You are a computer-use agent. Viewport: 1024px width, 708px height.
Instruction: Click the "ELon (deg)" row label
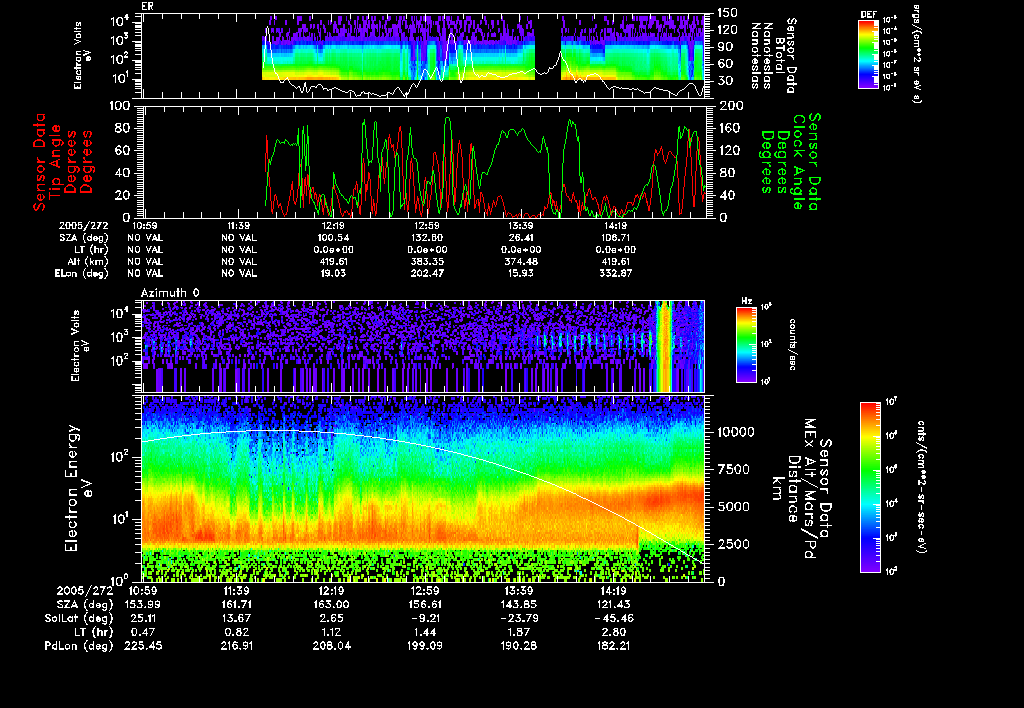pos(81,274)
